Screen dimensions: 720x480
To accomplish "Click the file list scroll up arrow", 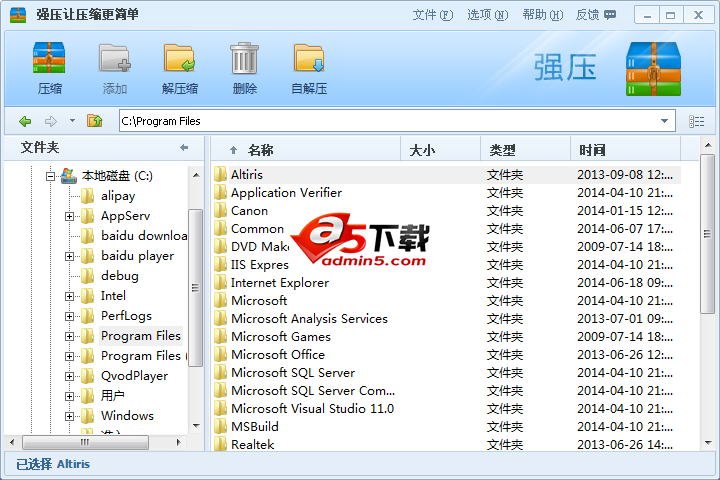I will (x=708, y=145).
